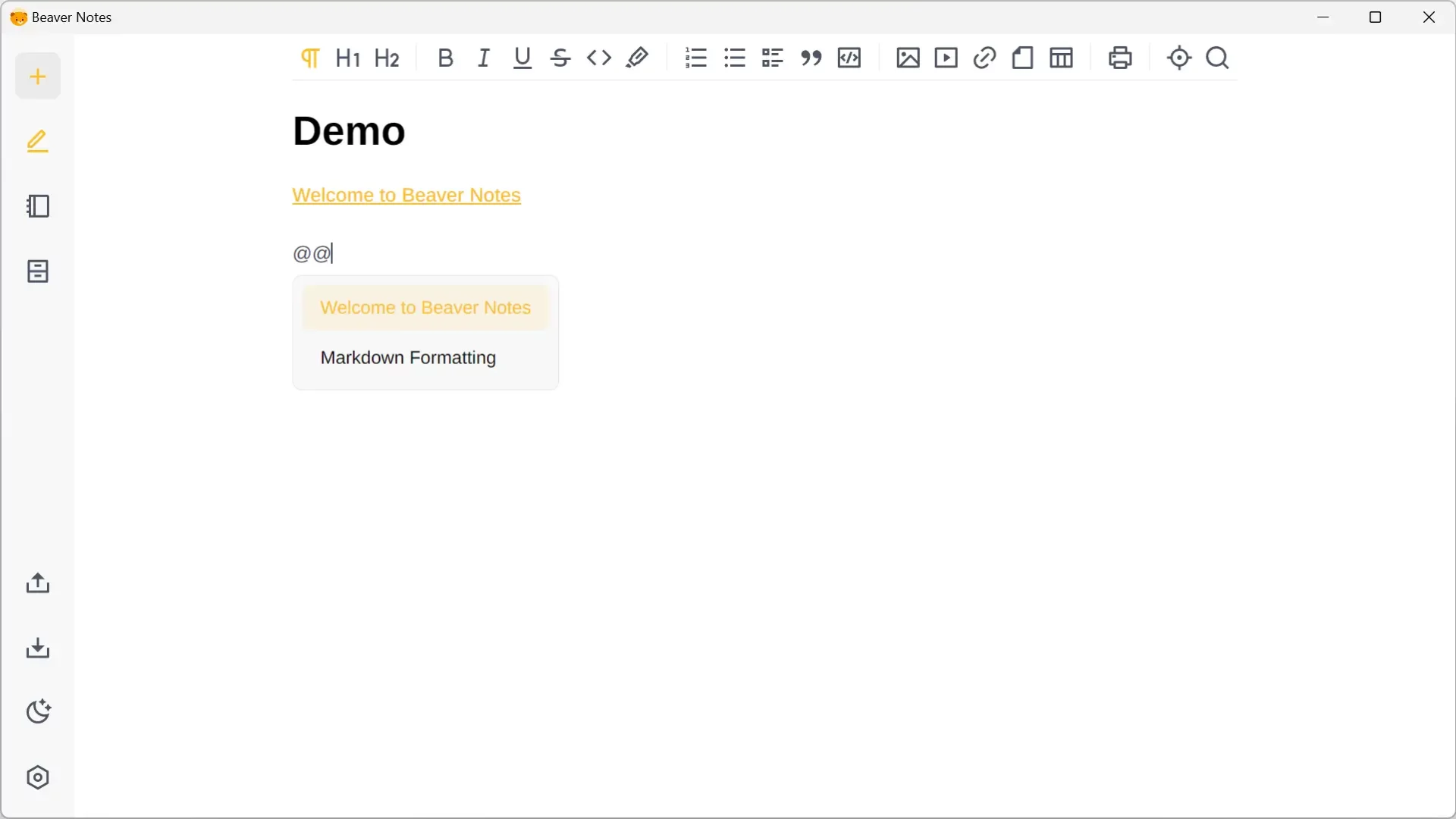Open search in note
Viewport: 1456px width, 819px height.
pos(1218,58)
